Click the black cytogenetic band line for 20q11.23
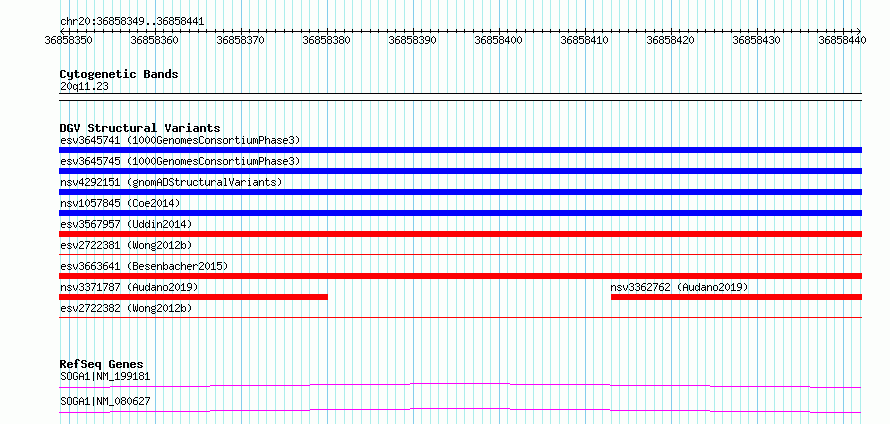The width and height of the screenshot is (890, 424). (x=460, y=96)
